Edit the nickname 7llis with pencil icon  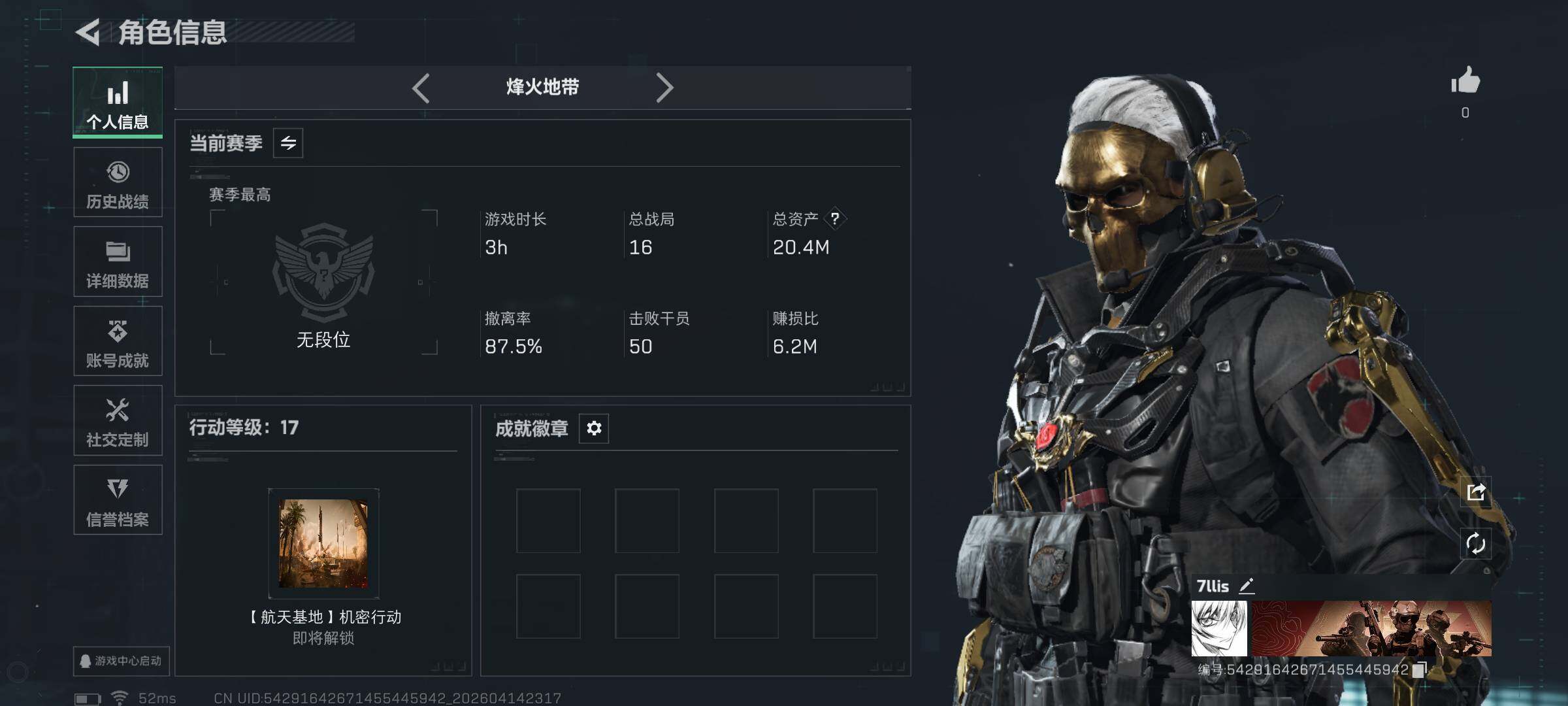click(1247, 586)
